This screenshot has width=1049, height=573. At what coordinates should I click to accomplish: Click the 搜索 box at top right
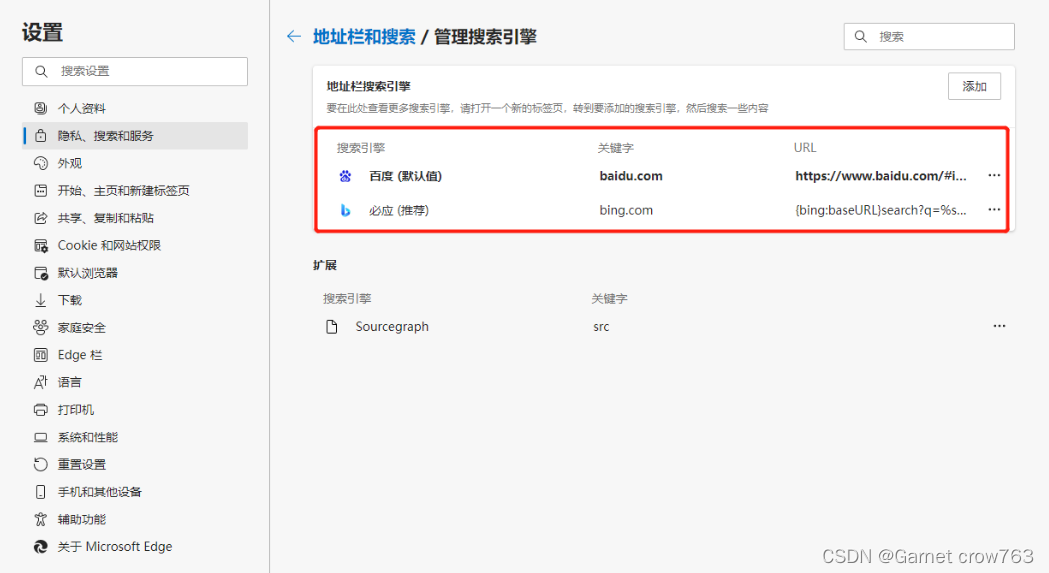pyautogui.click(x=929, y=36)
